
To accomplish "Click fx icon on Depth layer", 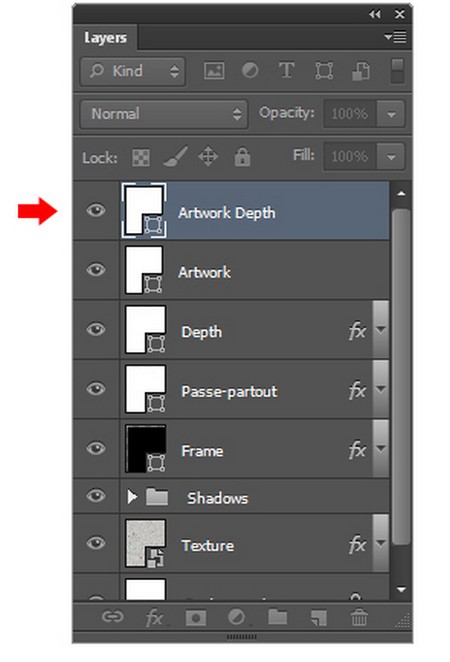I will coord(357,331).
